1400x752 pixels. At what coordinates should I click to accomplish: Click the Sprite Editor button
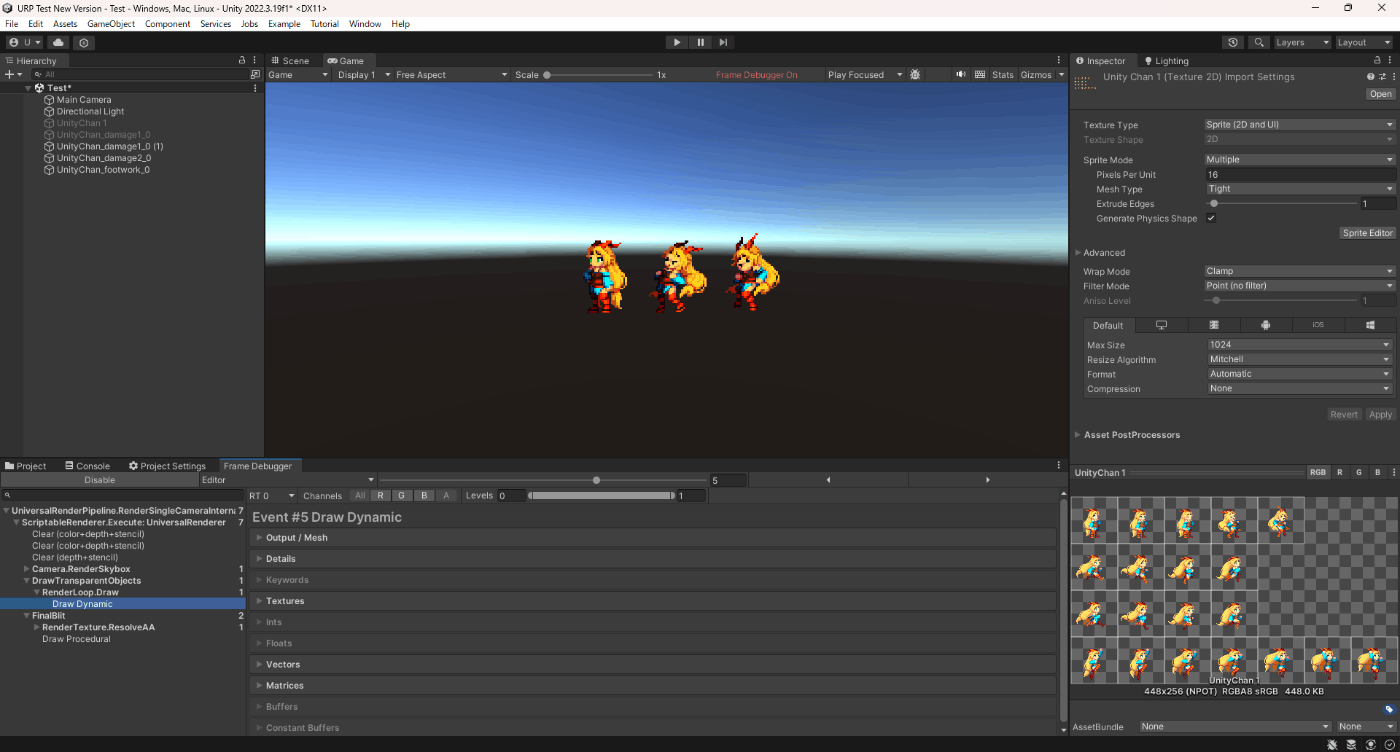tap(1368, 233)
